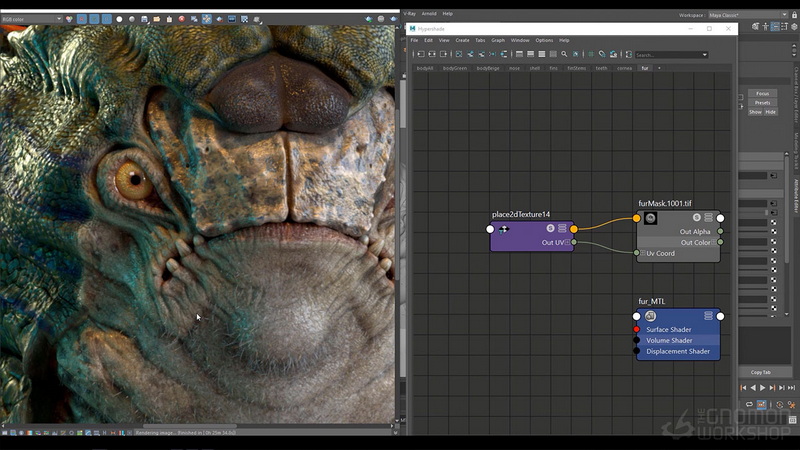This screenshot has height=450, width=800.
Task: Click duplicate to host frame buffer icon
Action: [x=194, y=19]
